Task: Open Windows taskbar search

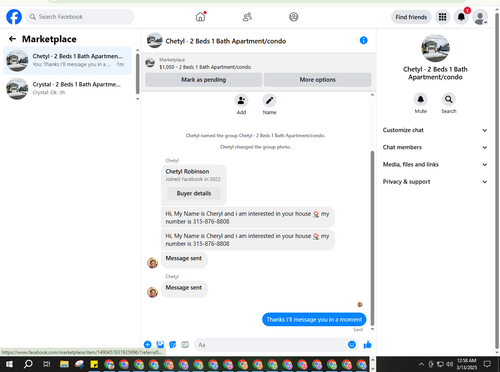Action: pyautogui.click(x=28, y=364)
